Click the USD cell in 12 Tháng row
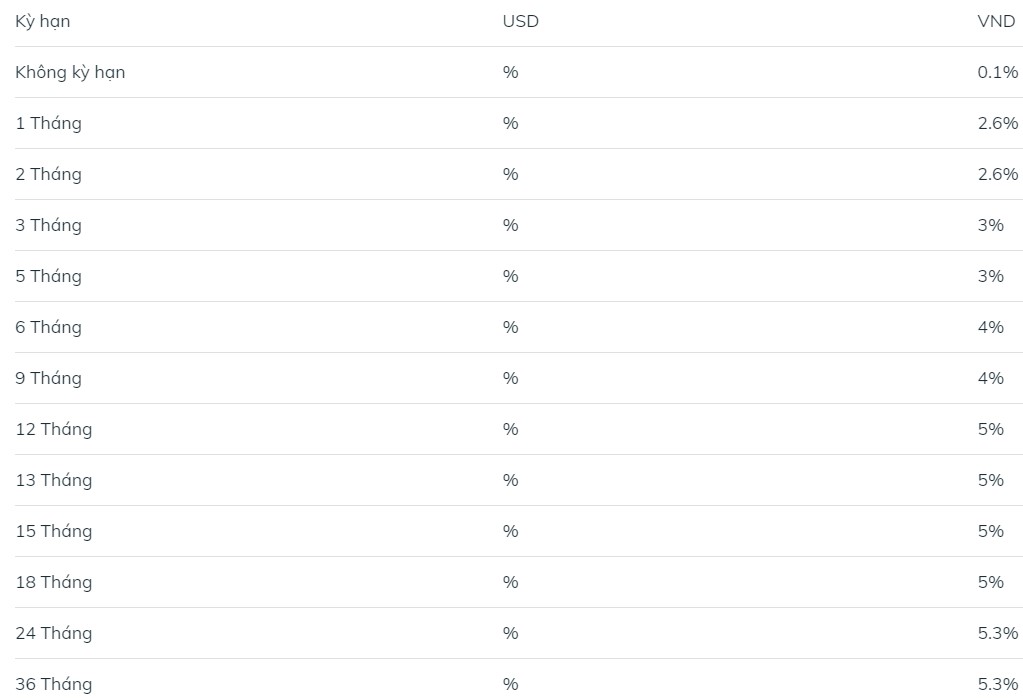This screenshot has height=698, width=1023. pyautogui.click(x=510, y=429)
